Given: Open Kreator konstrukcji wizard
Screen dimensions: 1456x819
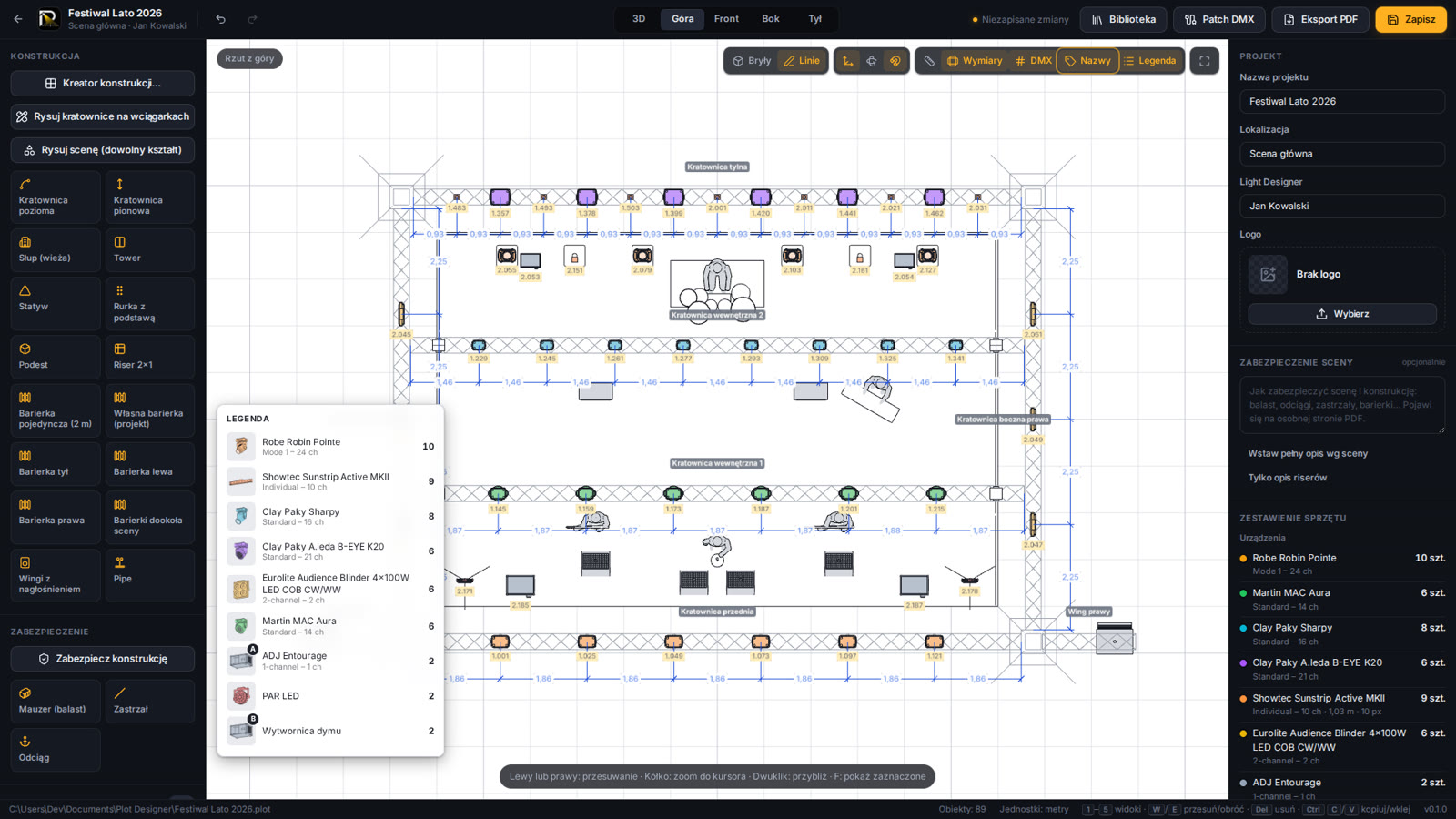Looking at the screenshot, I should tap(103, 83).
